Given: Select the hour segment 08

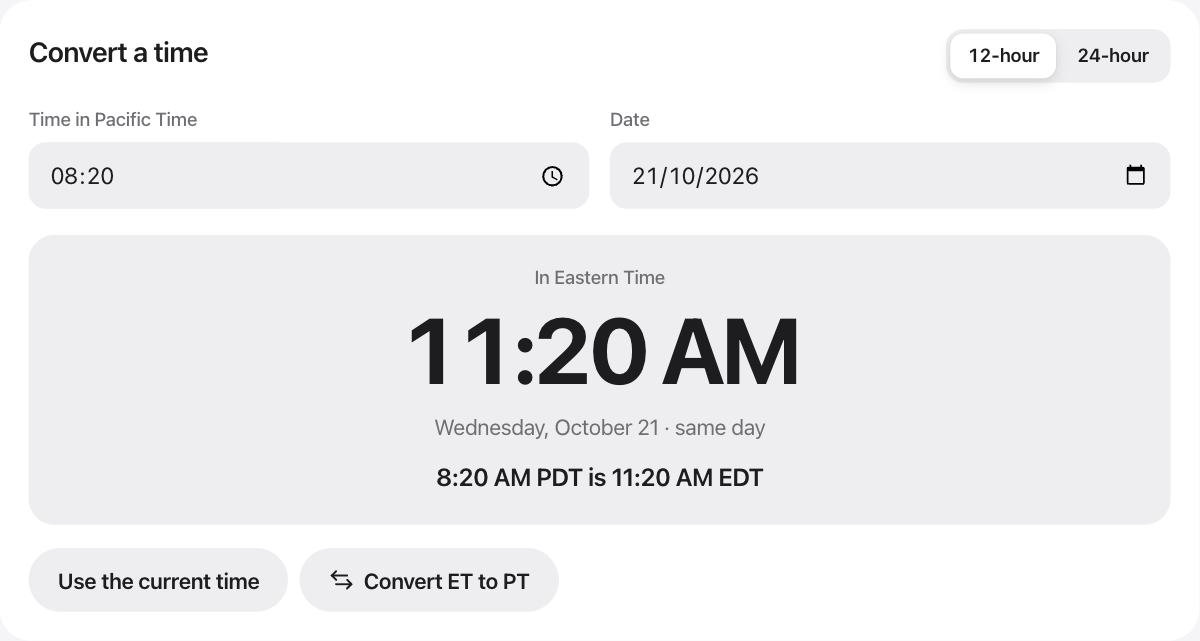Looking at the screenshot, I should (64, 176).
